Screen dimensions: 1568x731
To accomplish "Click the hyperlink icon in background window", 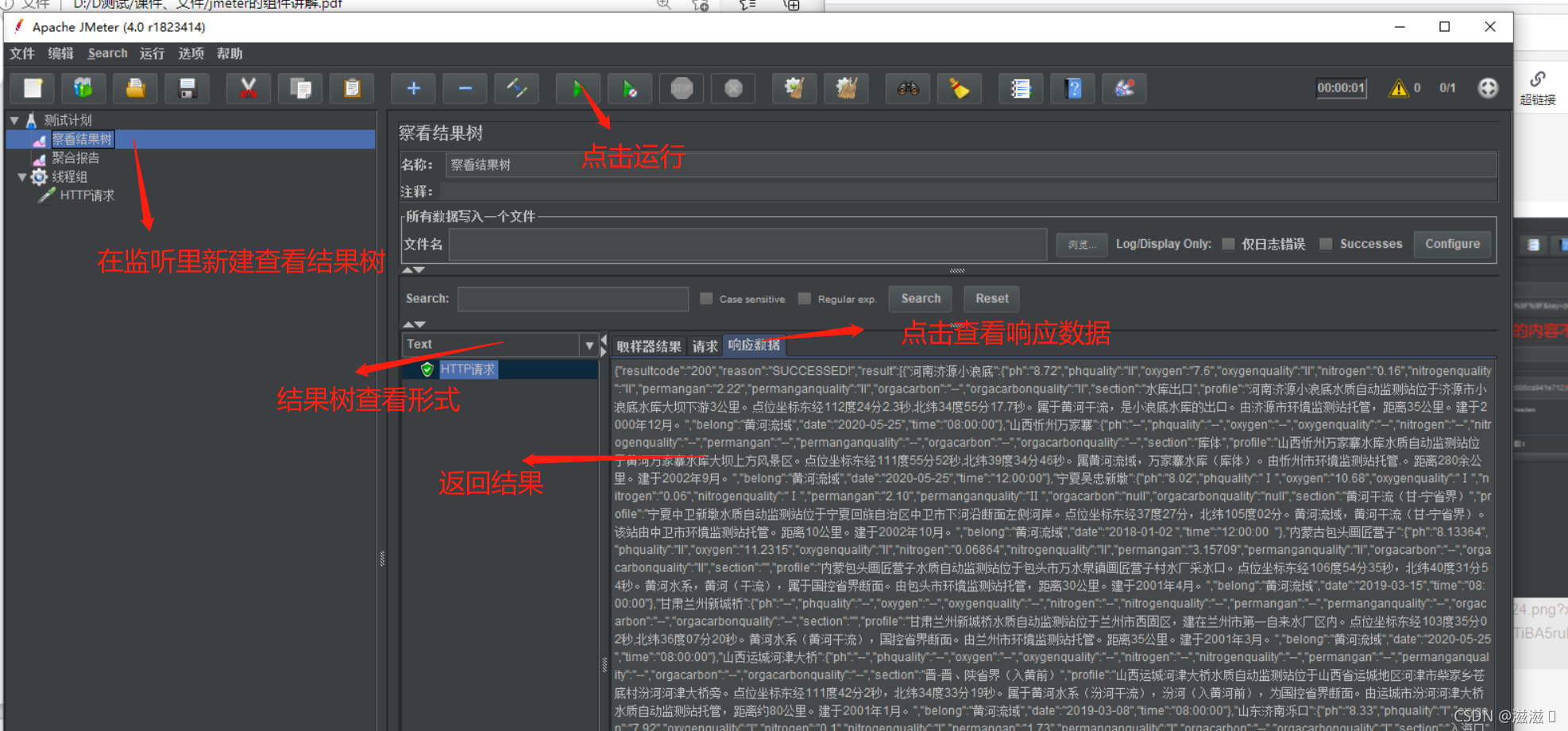I will [x=1538, y=79].
